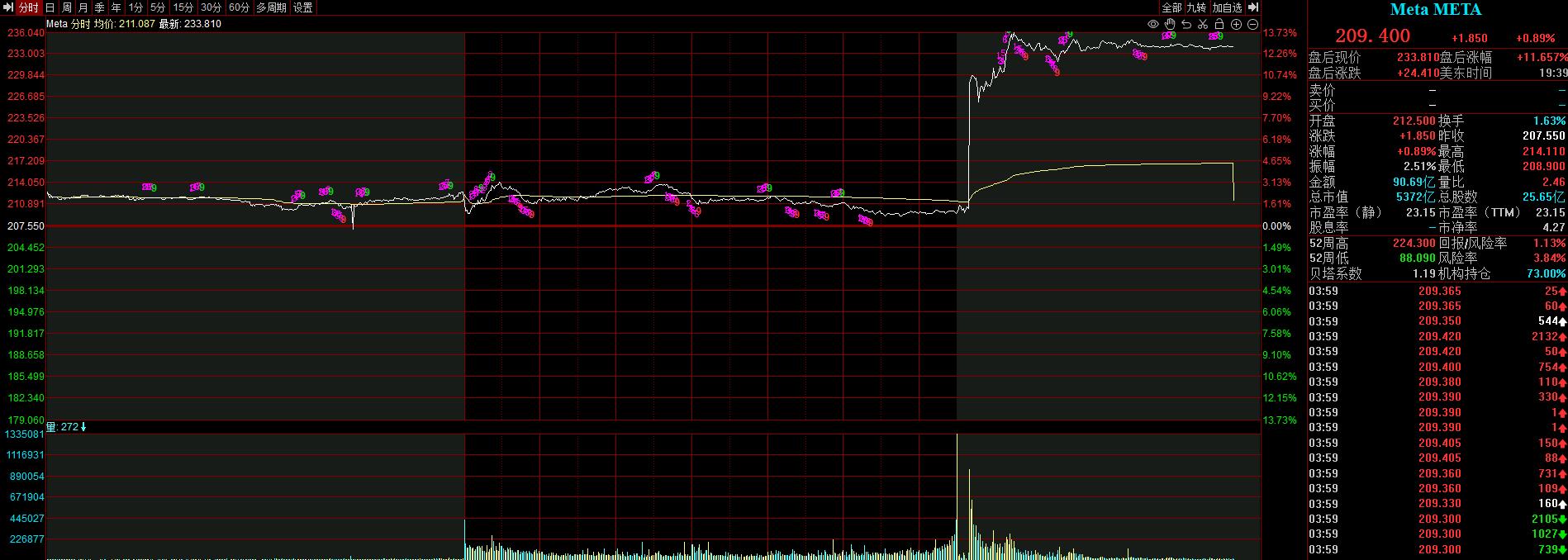The width and height of the screenshot is (1568, 560).
Task: Click the left panel collapse arrow icon
Action: pyautogui.click(x=8, y=7)
